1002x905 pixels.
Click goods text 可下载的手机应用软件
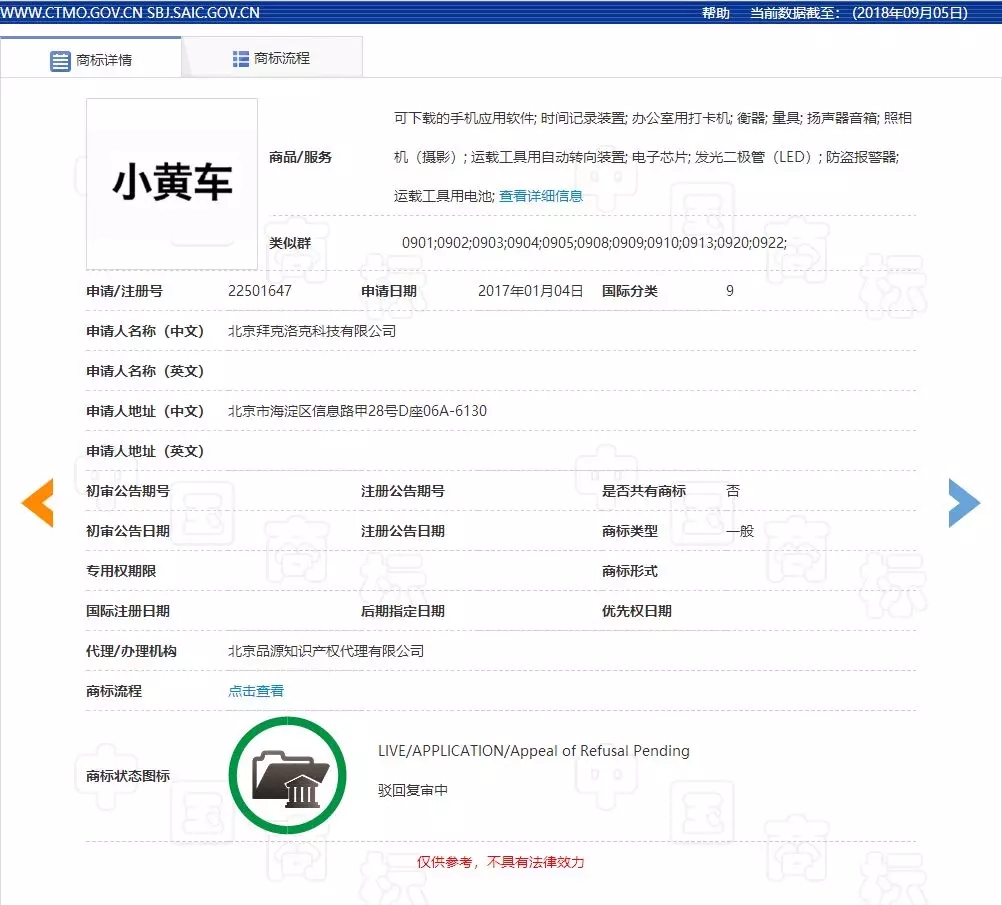(464, 118)
